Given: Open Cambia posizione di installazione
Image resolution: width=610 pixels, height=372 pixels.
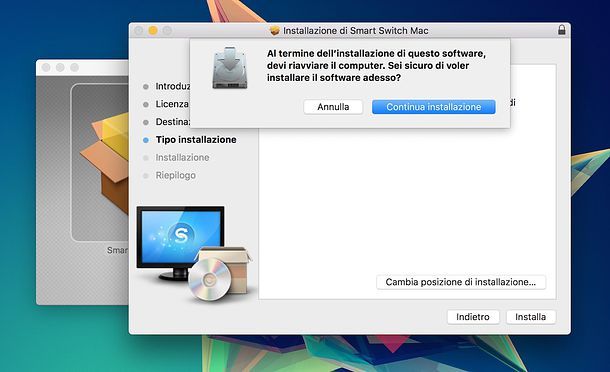Looking at the screenshot, I should (461, 282).
